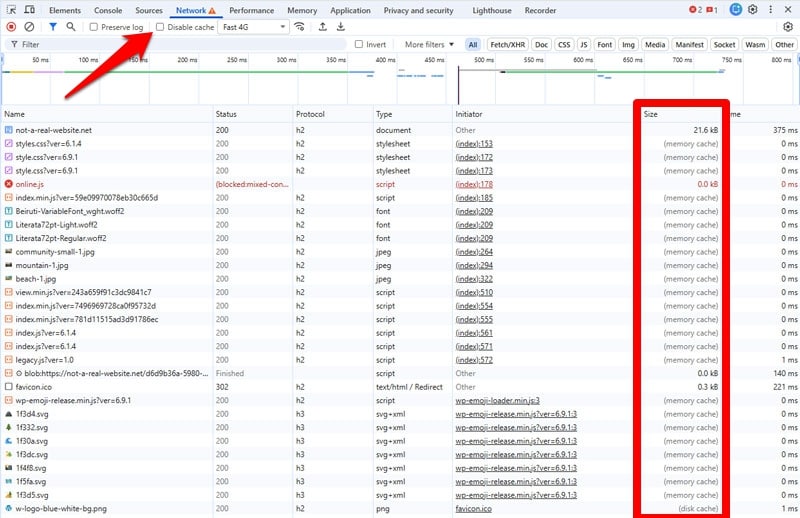Image resolution: width=800 pixels, height=518 pixels.
Task: Filter requests by Img
Action: click(x=628, y=44)
